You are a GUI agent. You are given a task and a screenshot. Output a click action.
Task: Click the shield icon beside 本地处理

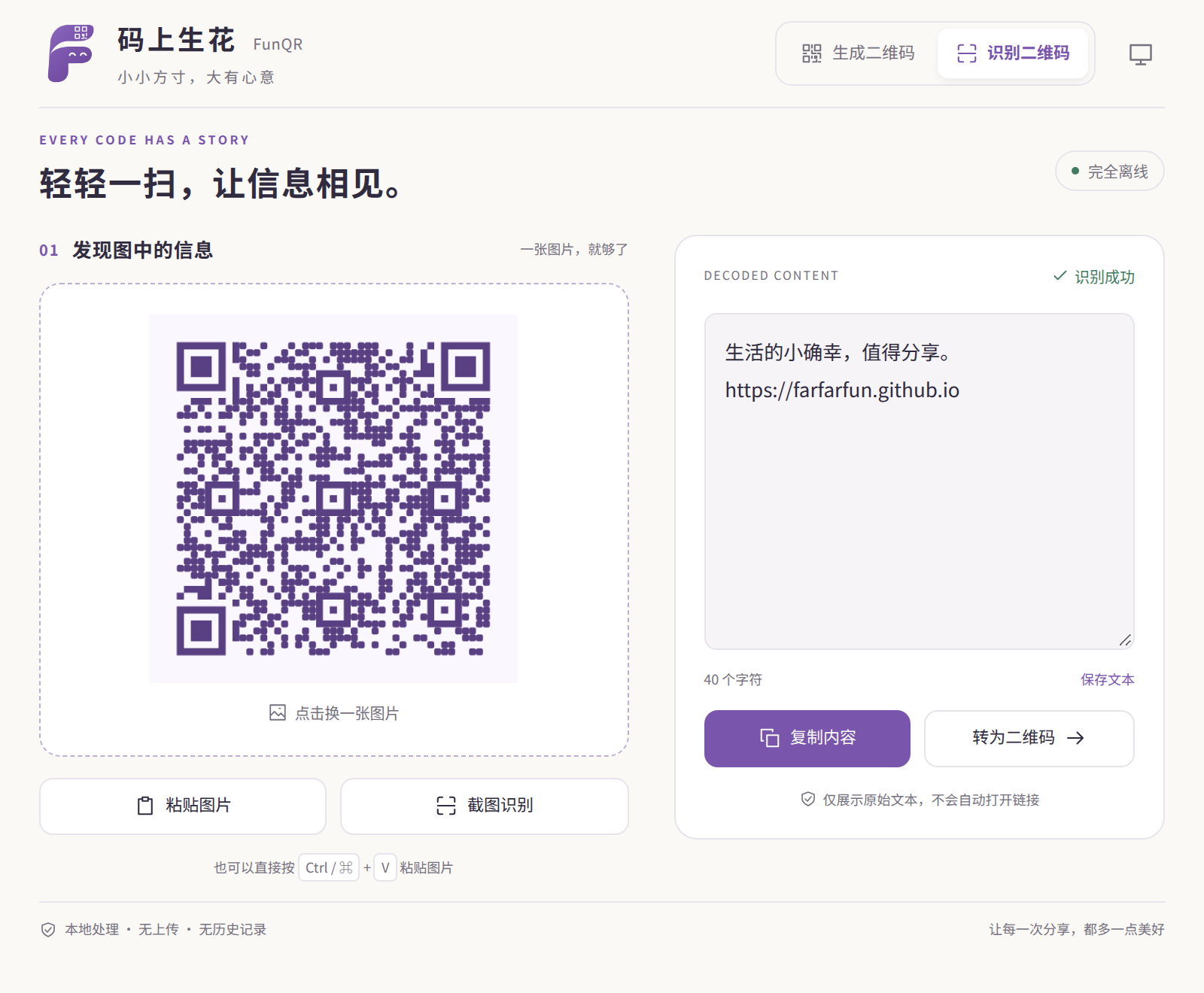pos(48,930)
